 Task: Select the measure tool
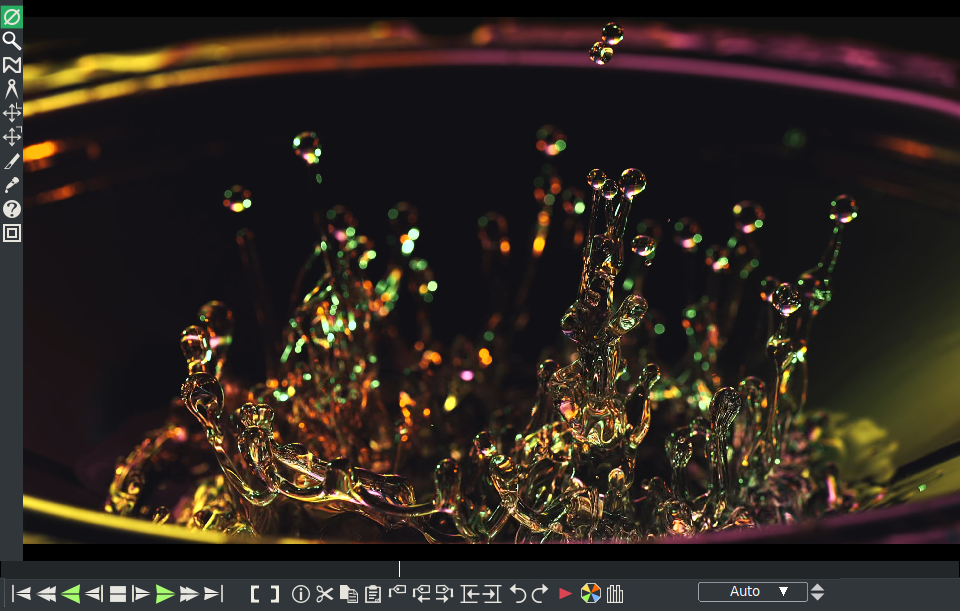click(12, 88)
